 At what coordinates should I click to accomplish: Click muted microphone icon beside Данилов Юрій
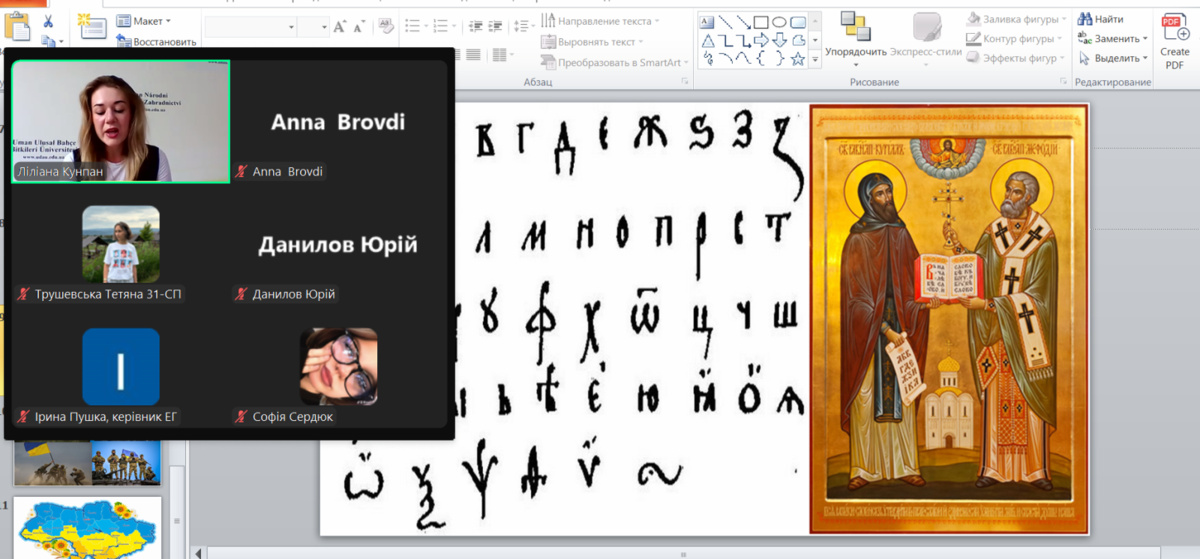coord(240,294)
